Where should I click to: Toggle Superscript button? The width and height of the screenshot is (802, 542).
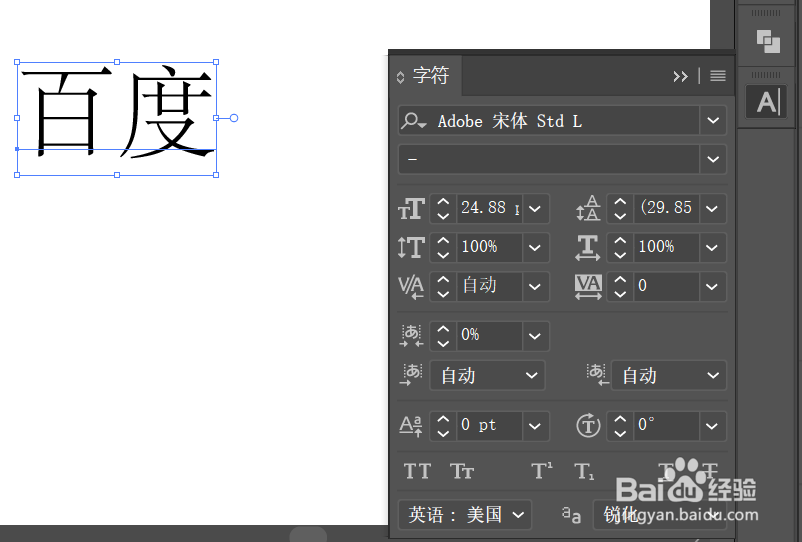pyautogui.click(x=542, y=471)
